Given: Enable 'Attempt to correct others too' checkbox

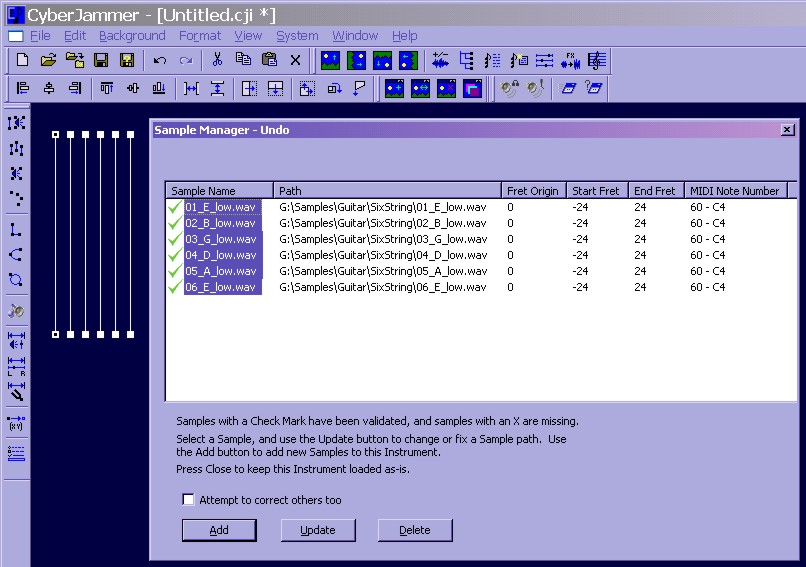Looking at the screenshot, I should pos(188,500).
